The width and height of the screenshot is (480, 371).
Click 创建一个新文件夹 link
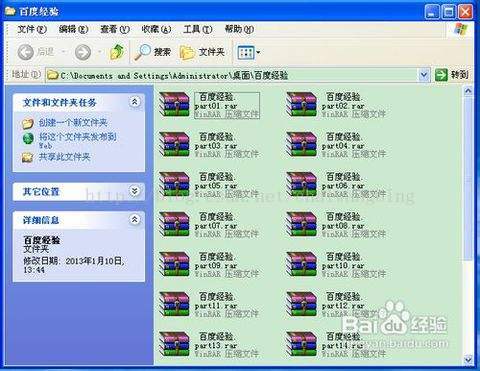click(x=73, y=123)
